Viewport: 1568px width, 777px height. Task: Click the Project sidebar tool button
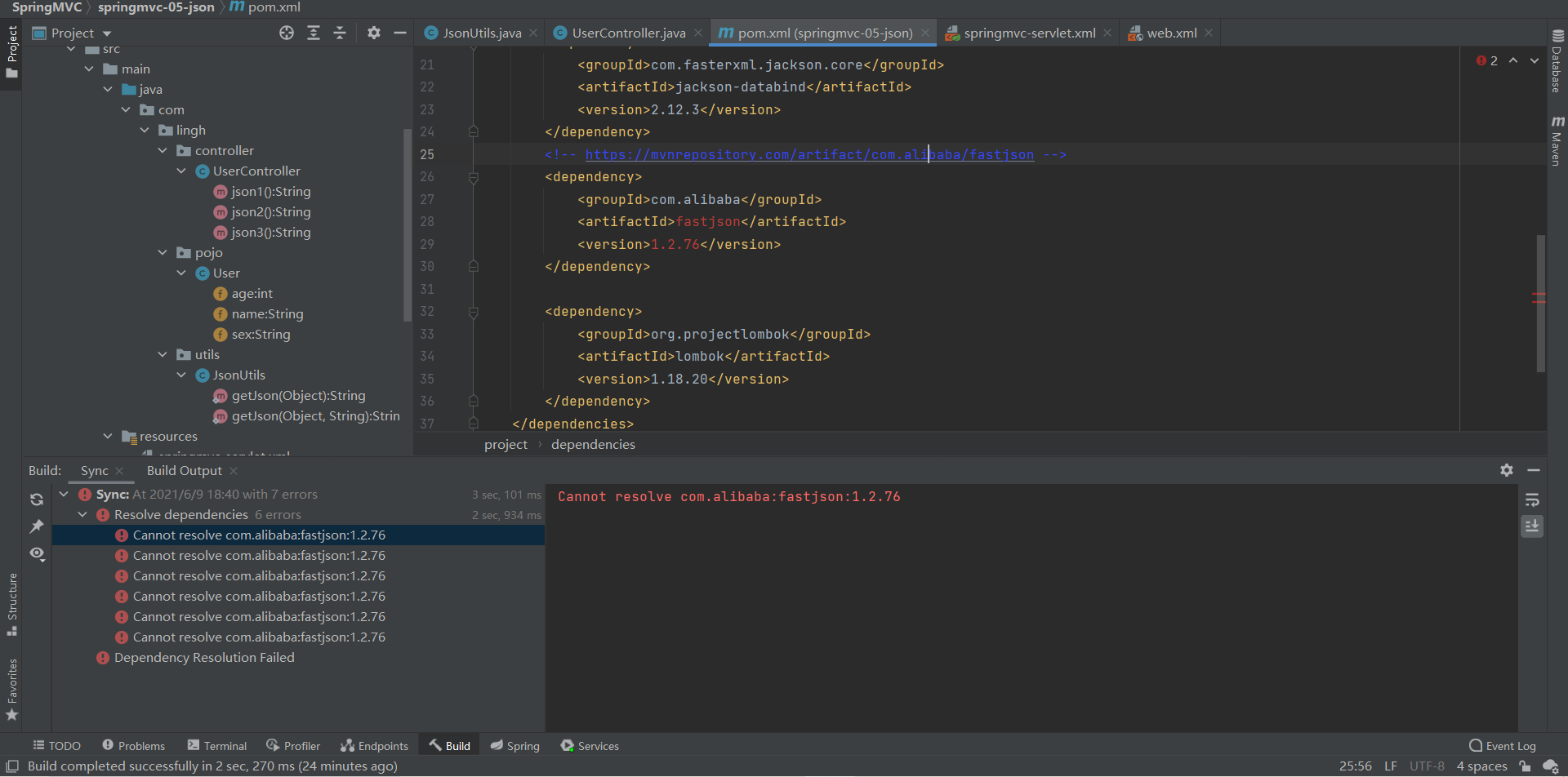pyautogui.click(x=11, y=52)
